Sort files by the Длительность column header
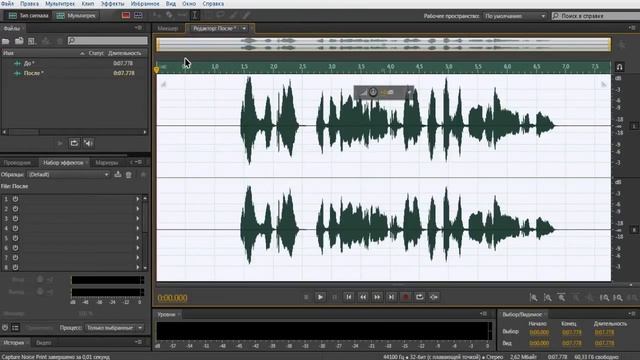Image resolution: width=640 pixels, height=360 pixels. pos(124,53)
